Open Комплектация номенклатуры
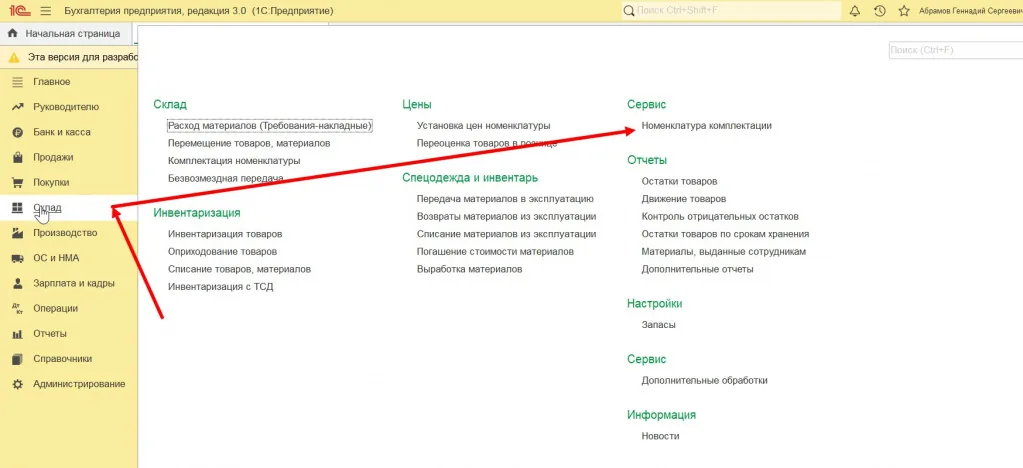The image size is (1023, 468). [234, 161]
